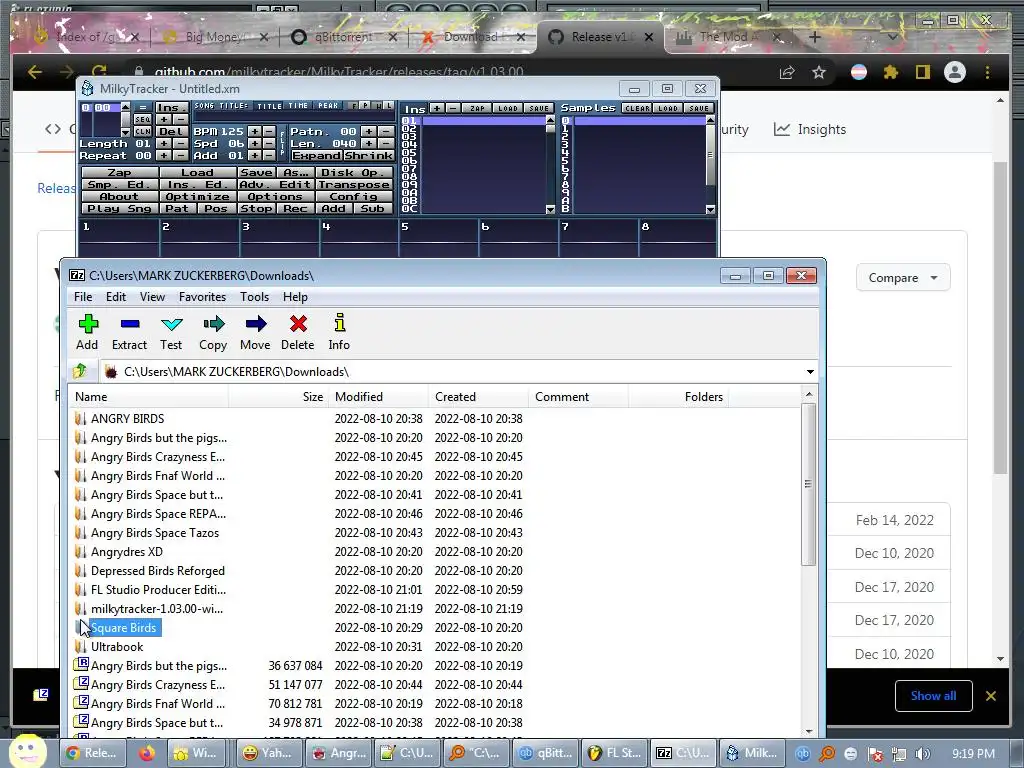Click the Add toolbar icon in 7-Zip

pyautogui.click(x=88, y=332)
